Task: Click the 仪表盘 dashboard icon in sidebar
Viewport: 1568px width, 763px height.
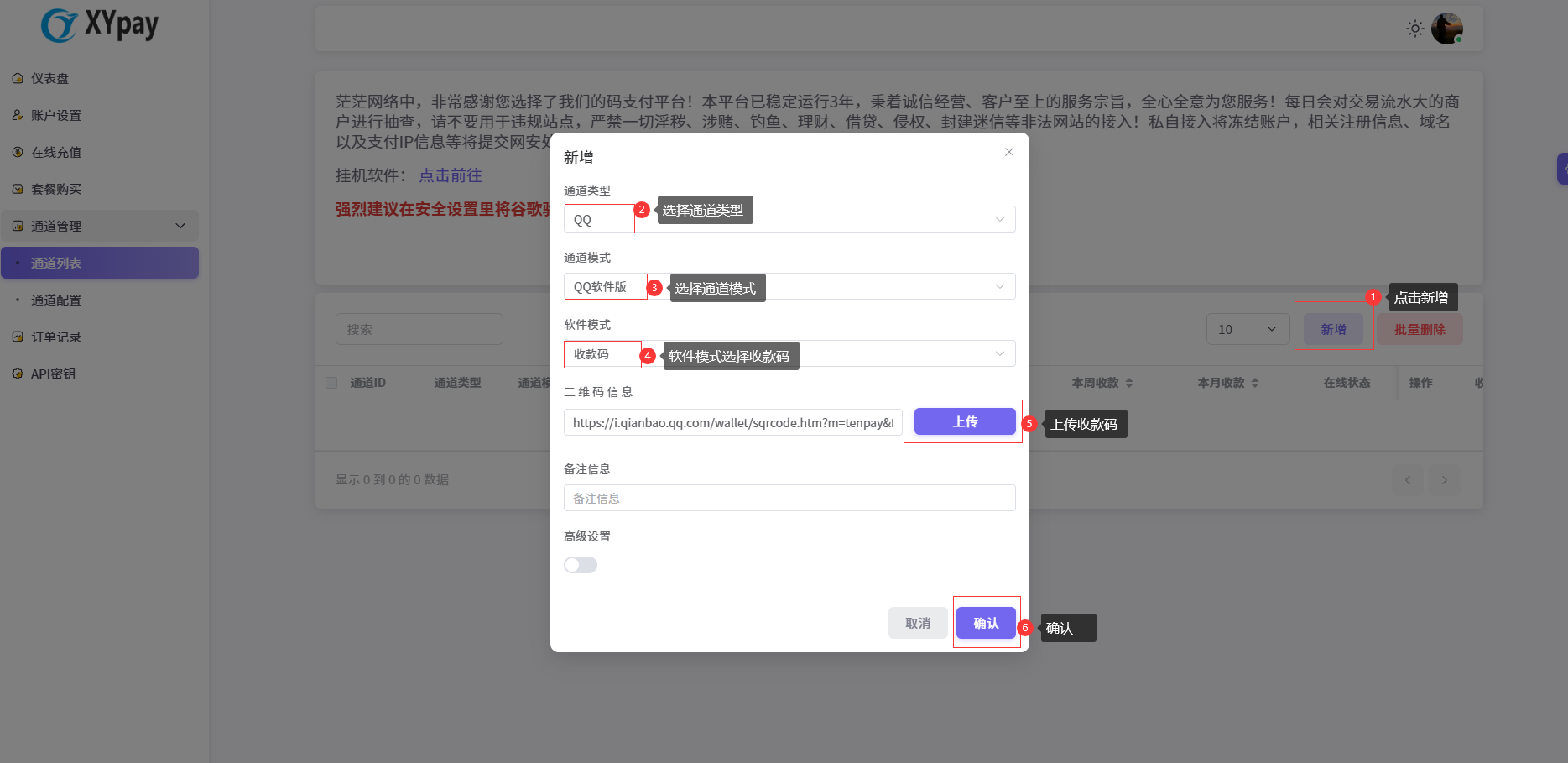Action: [x=18, y=79]
